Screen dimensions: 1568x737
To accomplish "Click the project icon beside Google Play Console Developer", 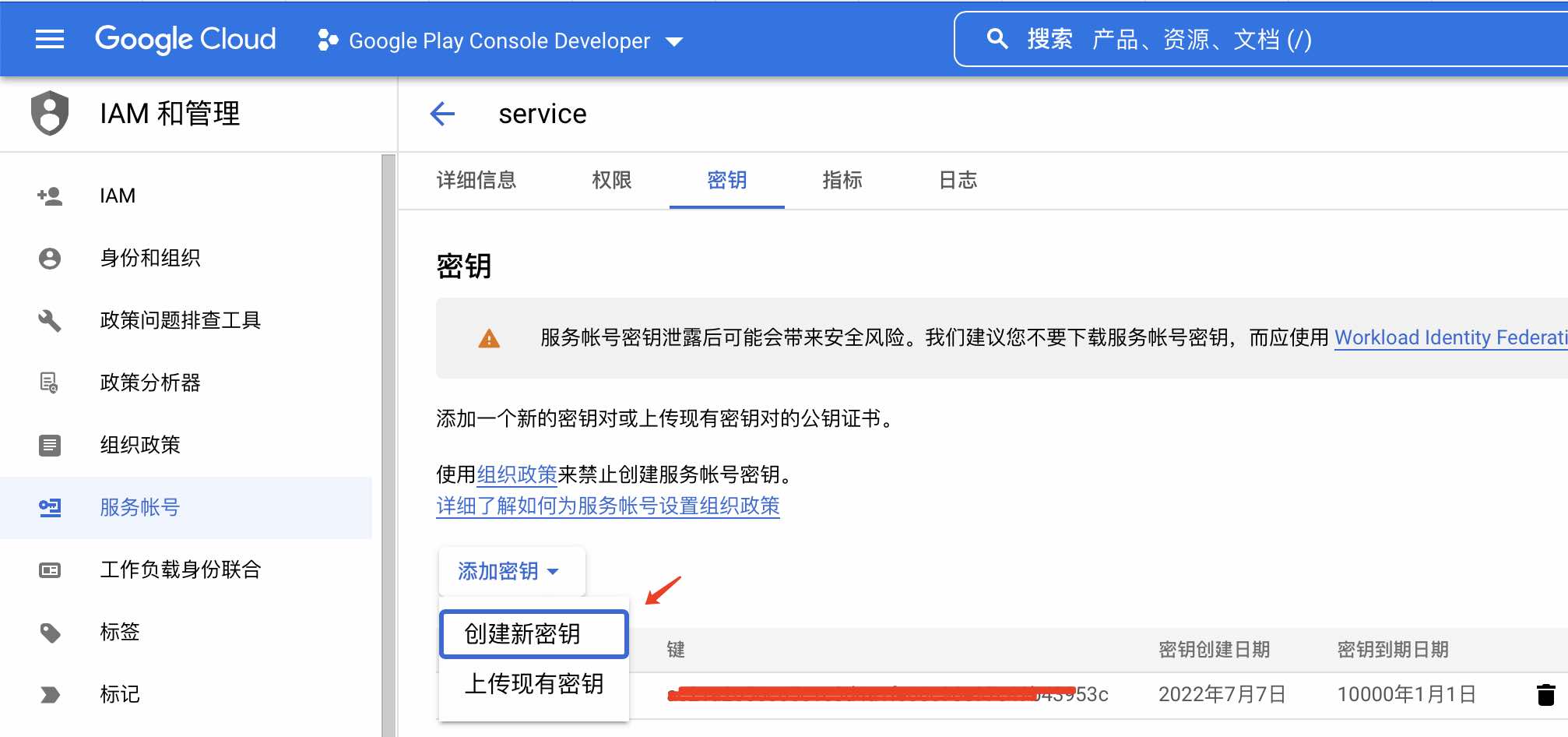I will pyautogui.click(x=328, y=40).
